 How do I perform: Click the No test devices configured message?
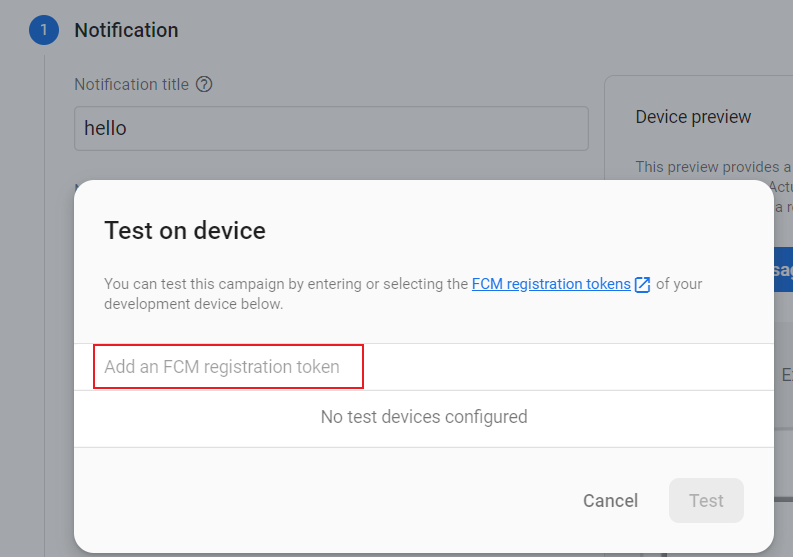click(x=424, y=416)
